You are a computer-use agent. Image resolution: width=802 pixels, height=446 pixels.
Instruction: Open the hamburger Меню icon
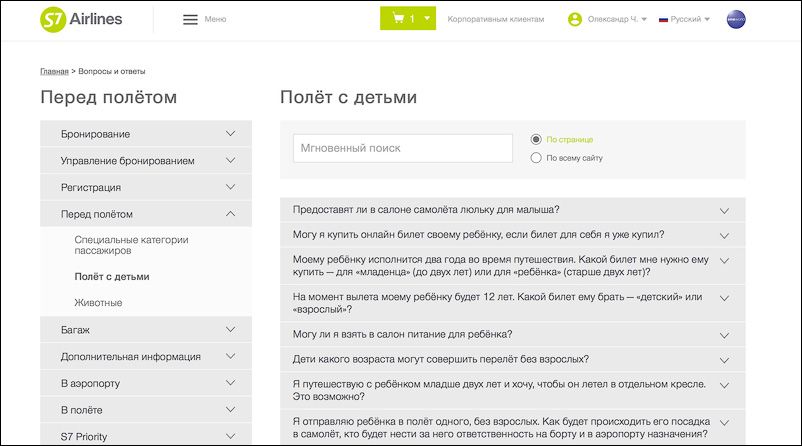click(190, 19)
